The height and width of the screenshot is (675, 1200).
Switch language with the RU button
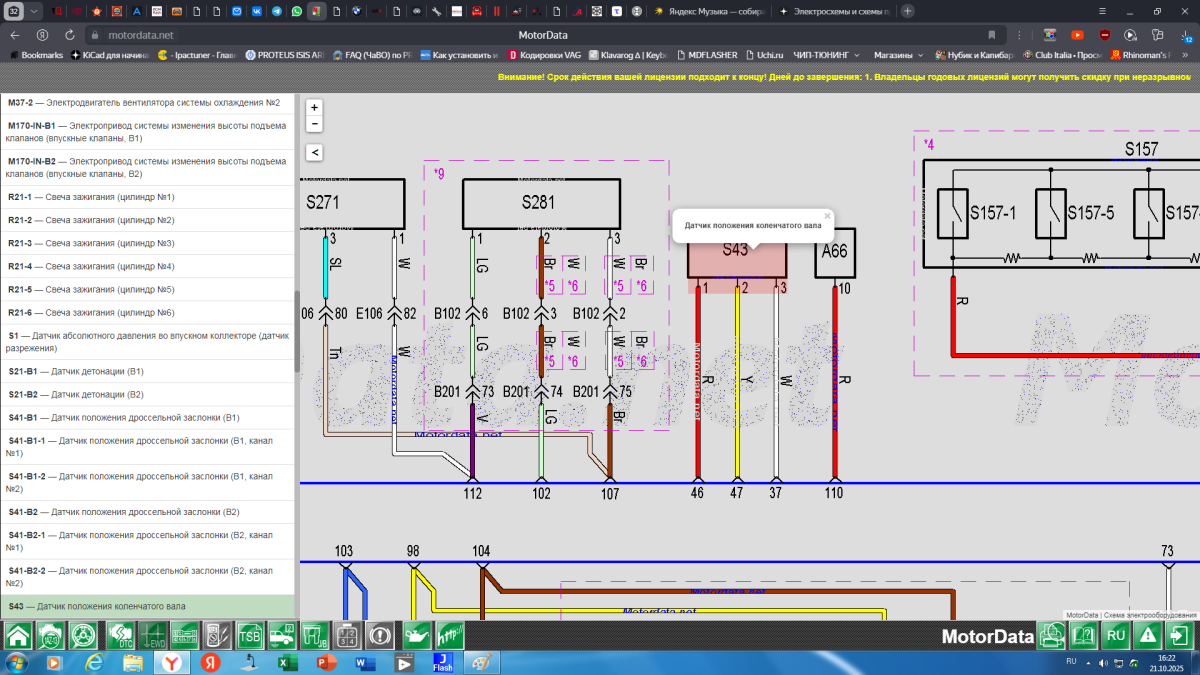pyautogui.click(x=1115, y=635)
